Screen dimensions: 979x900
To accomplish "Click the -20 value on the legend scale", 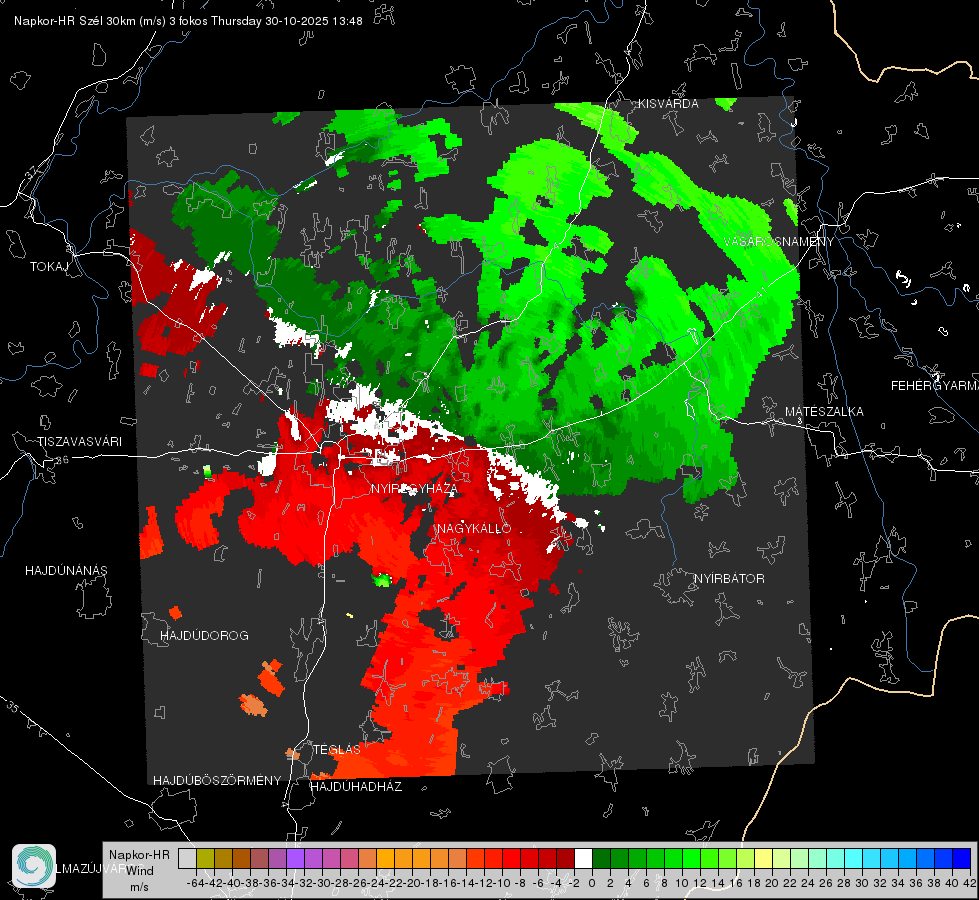I will tap(411, 883).
